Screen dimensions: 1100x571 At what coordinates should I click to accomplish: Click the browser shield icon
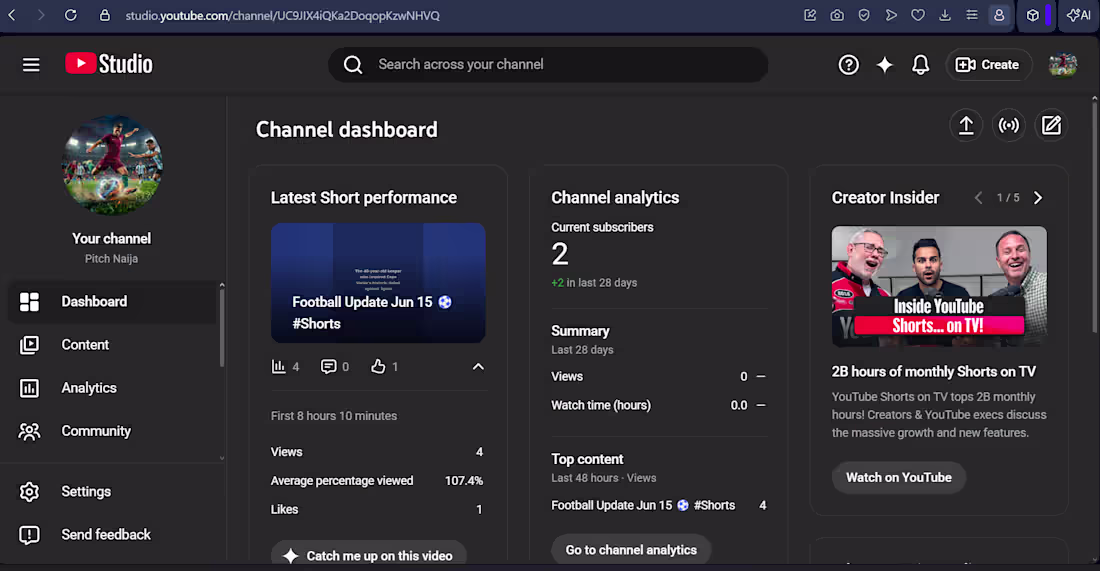[864, 15]
